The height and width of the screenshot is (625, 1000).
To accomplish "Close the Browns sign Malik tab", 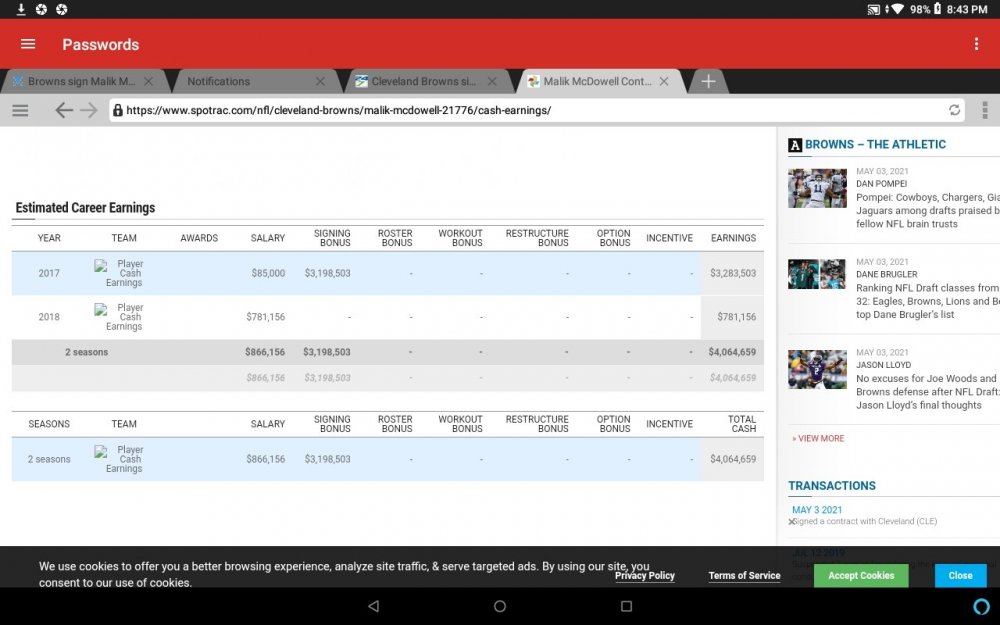I will [x=149, y=82].
